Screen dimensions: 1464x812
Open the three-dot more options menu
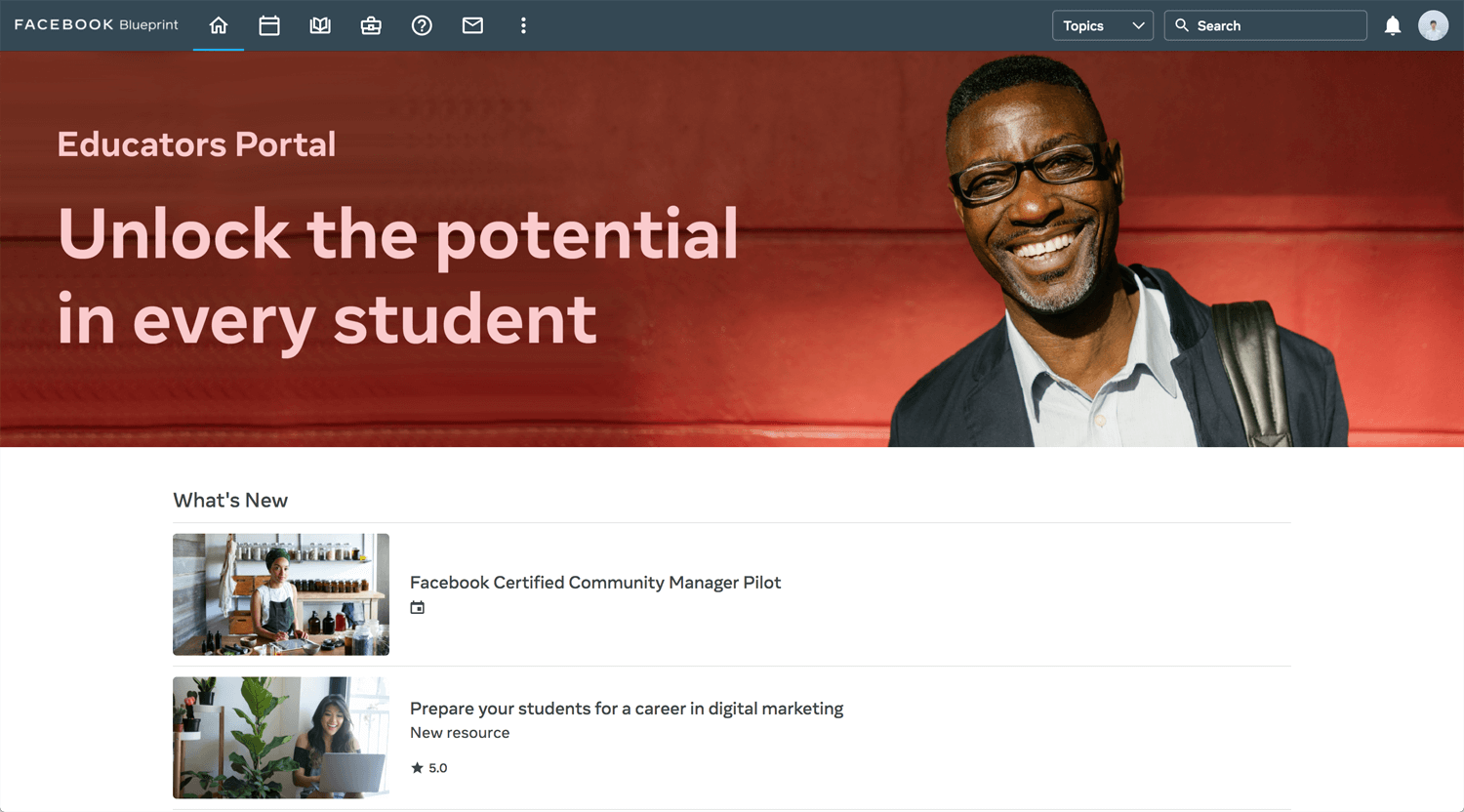click(523, 25)
